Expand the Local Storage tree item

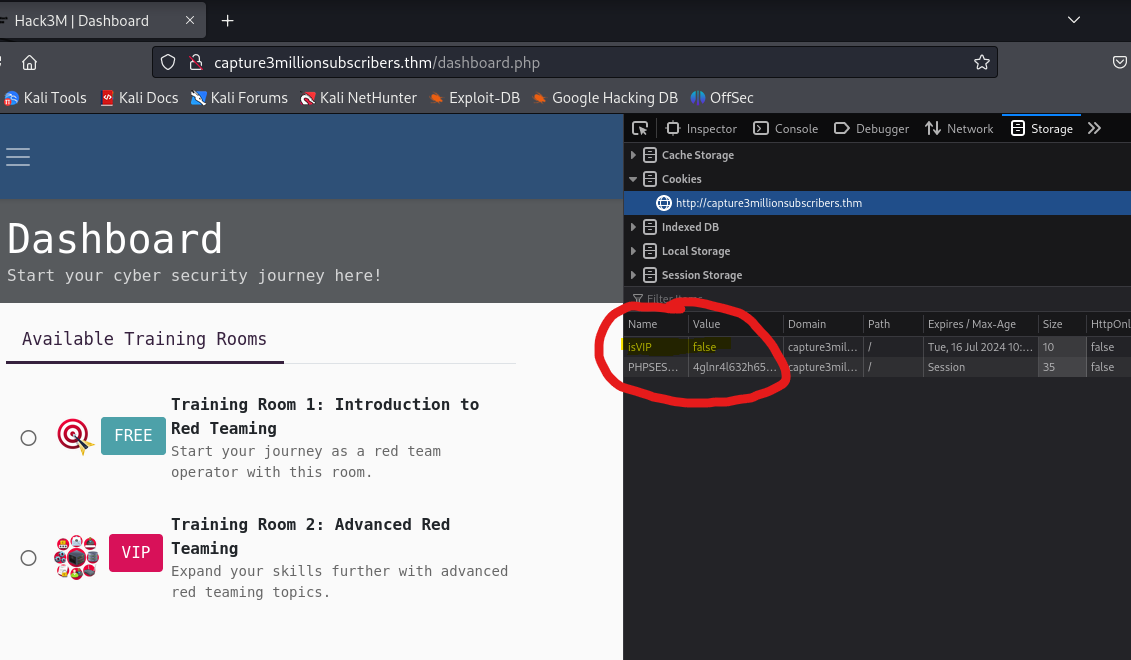pyautogui.click(x=633, y=251)
